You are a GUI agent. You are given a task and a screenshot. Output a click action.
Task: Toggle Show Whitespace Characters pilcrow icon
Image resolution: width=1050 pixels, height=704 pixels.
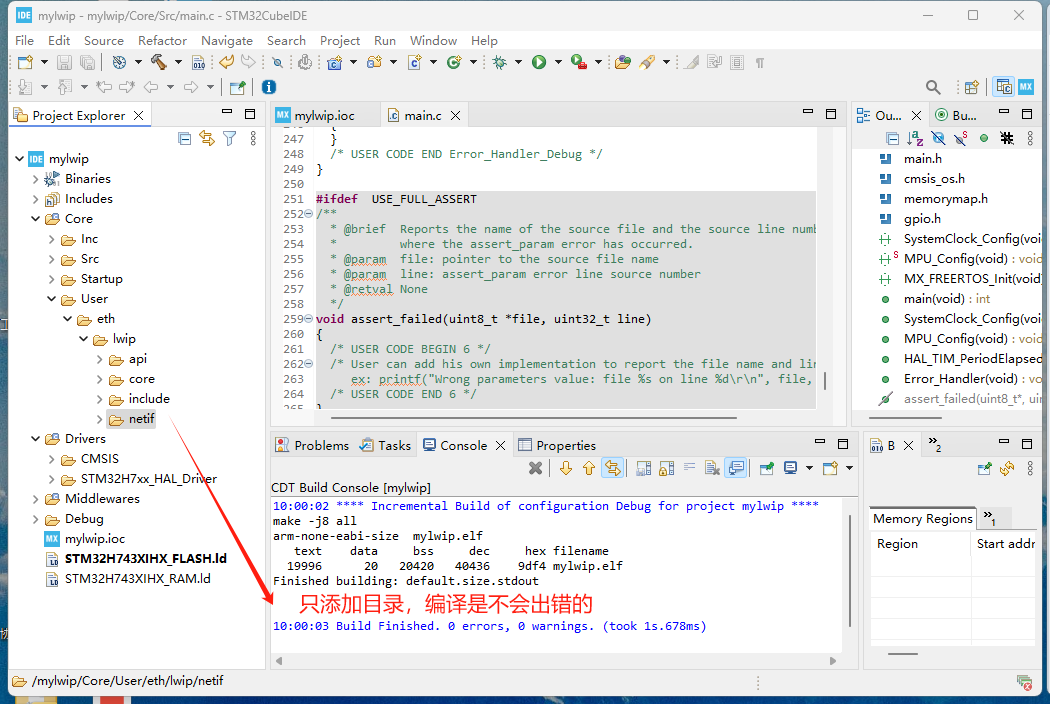click(760, 62)
